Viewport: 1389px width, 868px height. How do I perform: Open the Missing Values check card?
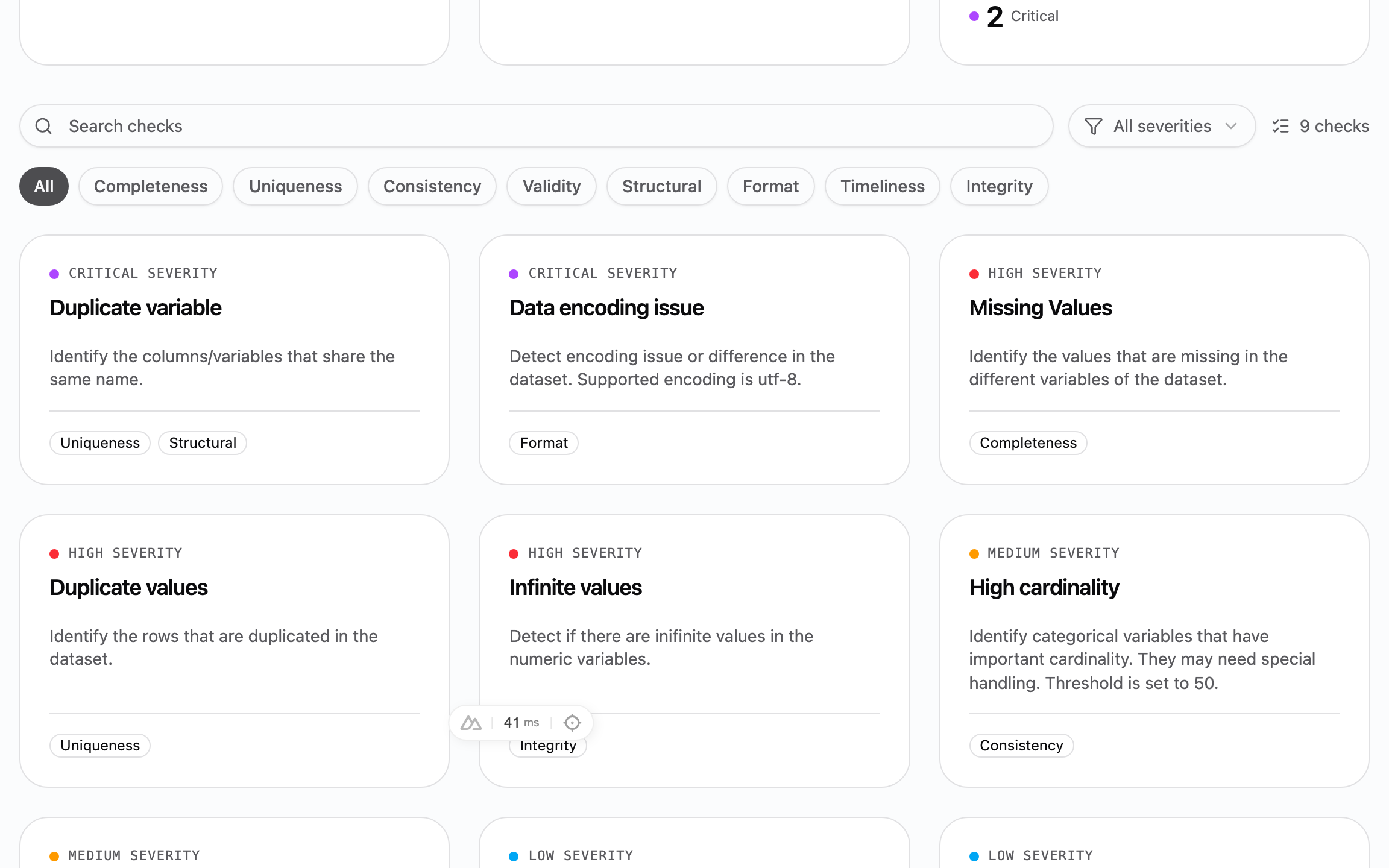[1154, 360]
